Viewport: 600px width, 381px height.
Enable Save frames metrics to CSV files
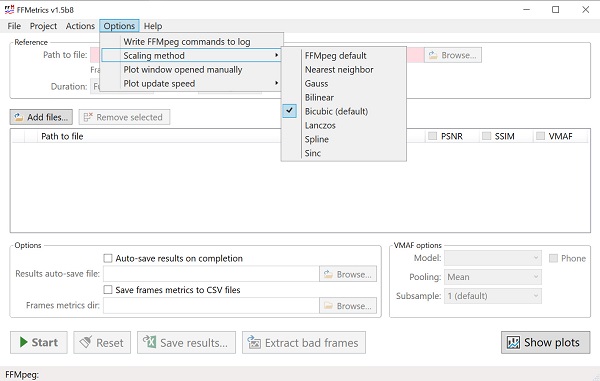pyautogui.click(x=108, y=290)
